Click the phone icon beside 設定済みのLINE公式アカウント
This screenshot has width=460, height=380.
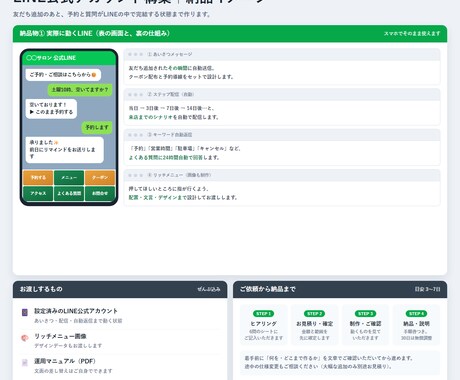click(x=25, y=312)
